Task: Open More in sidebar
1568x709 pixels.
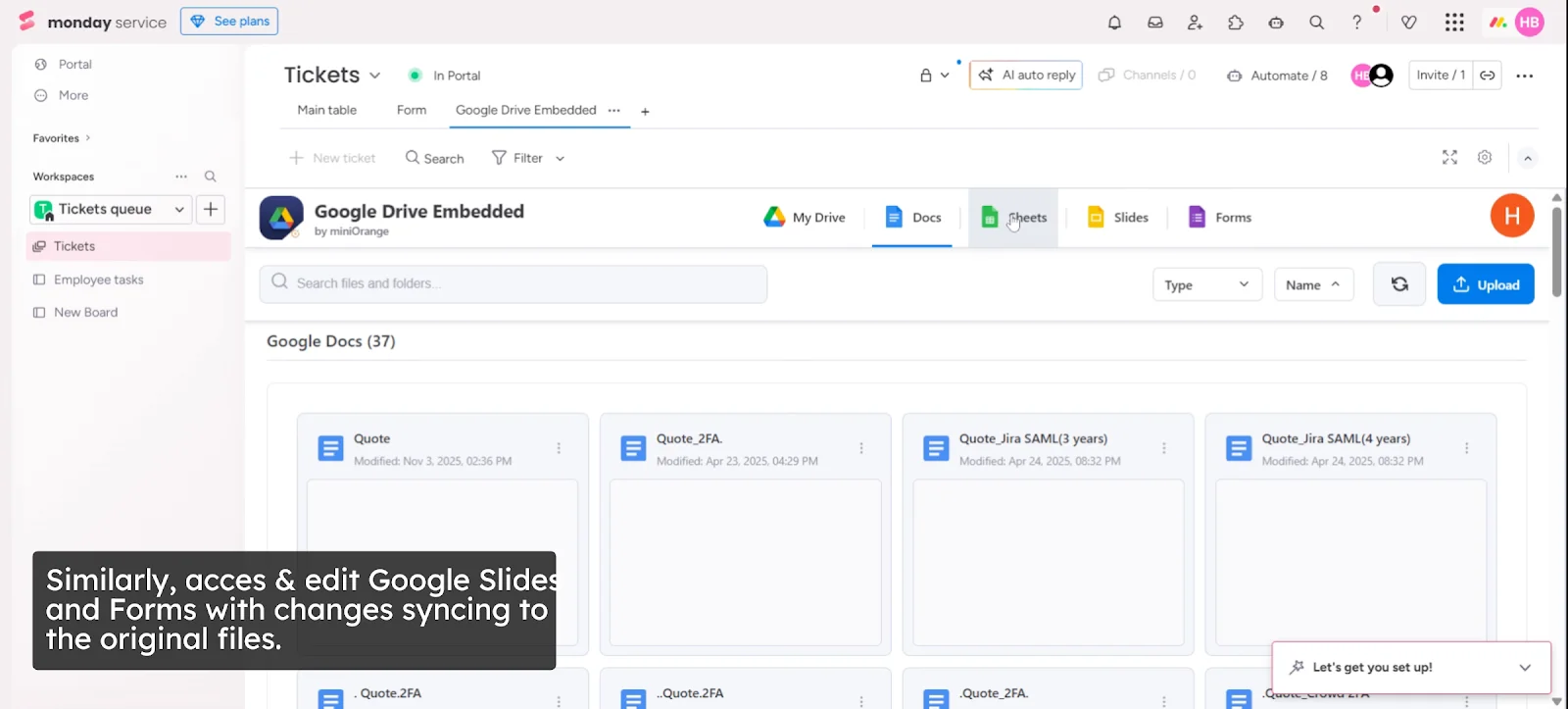Action: (62, 96)
